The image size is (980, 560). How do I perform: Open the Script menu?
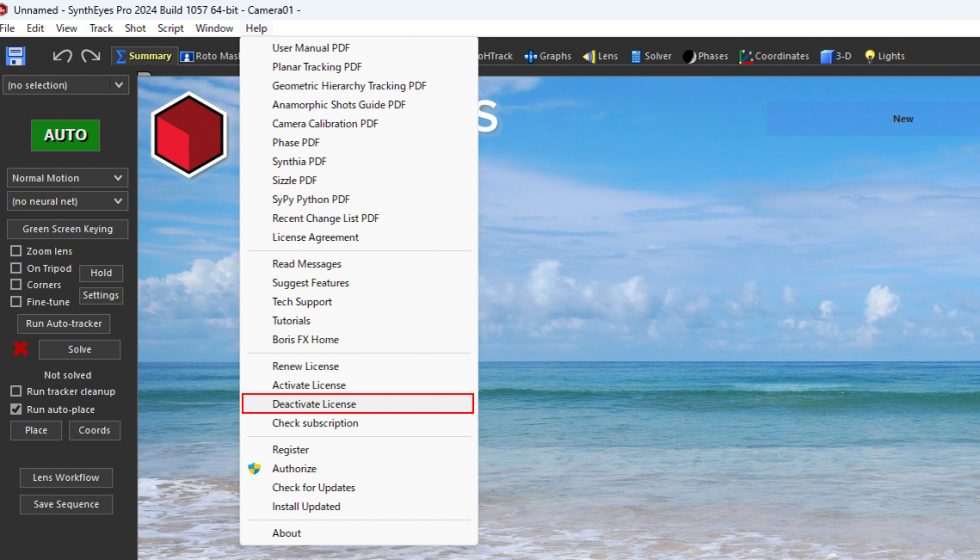(171, 28)
